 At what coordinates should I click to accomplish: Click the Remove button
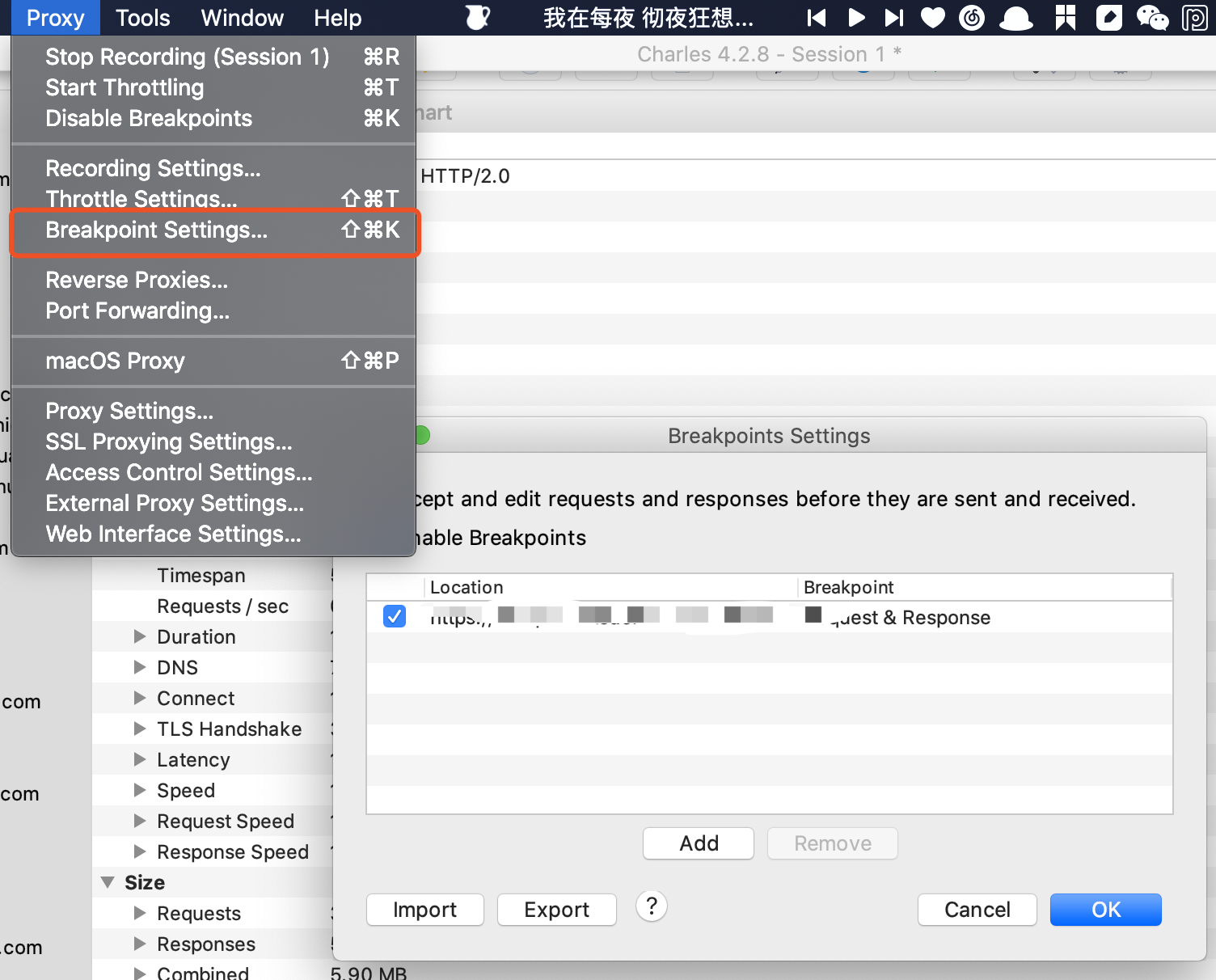pos(833,843)
